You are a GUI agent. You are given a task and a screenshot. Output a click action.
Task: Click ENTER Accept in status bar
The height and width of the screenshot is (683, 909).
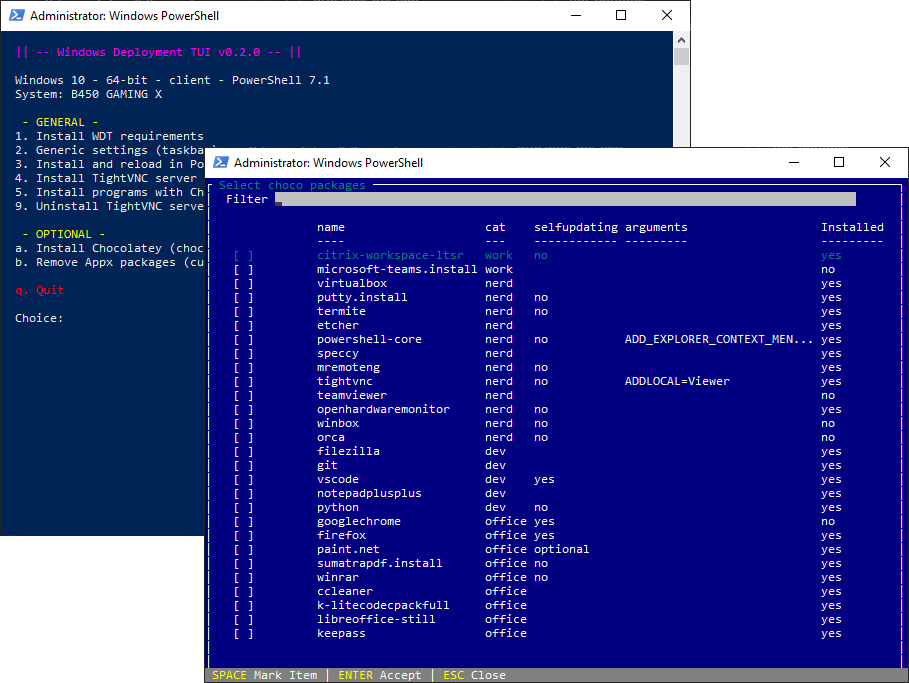[x=380, y=675]
